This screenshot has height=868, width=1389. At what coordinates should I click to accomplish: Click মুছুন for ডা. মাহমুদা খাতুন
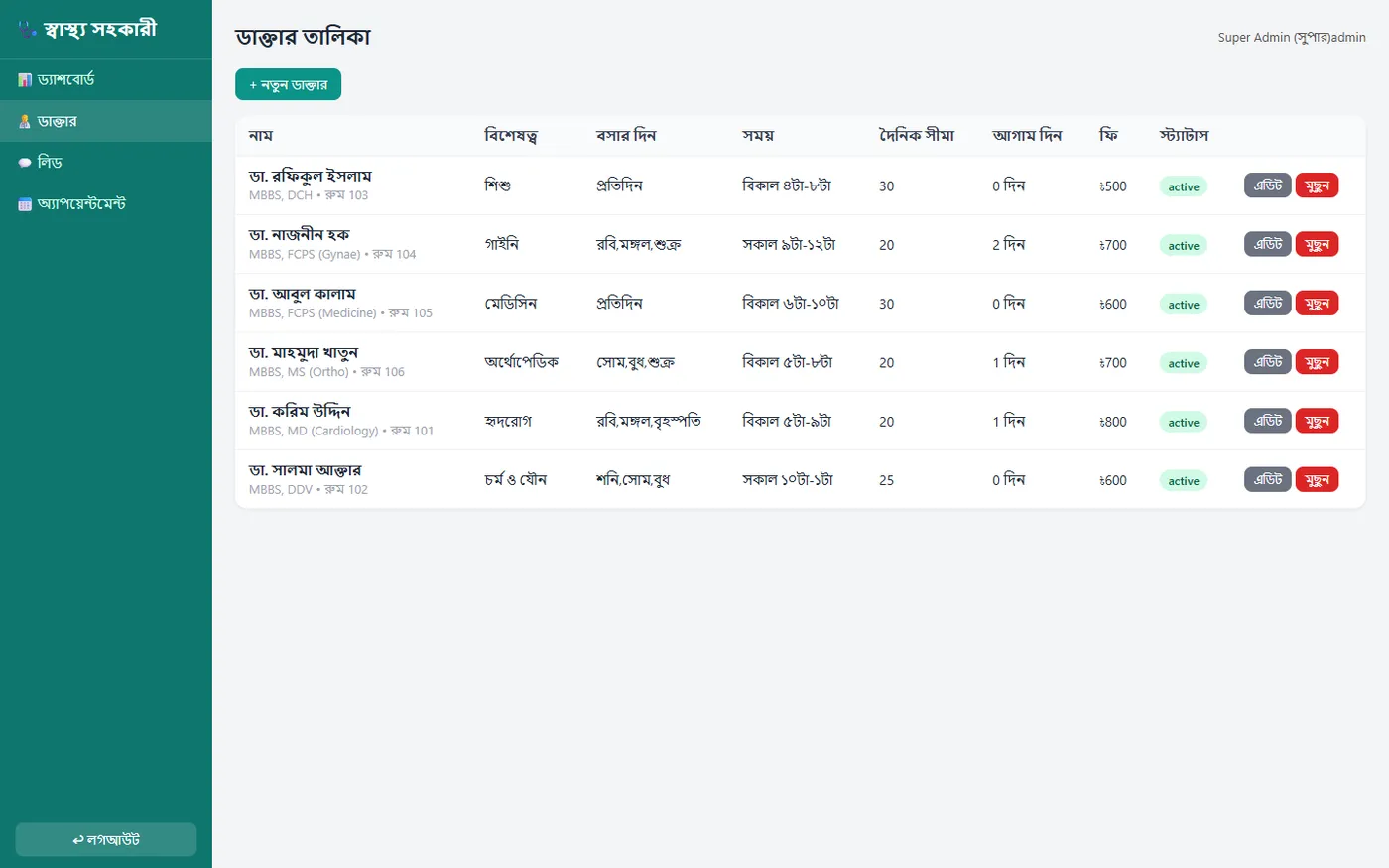pos(1317,362)
